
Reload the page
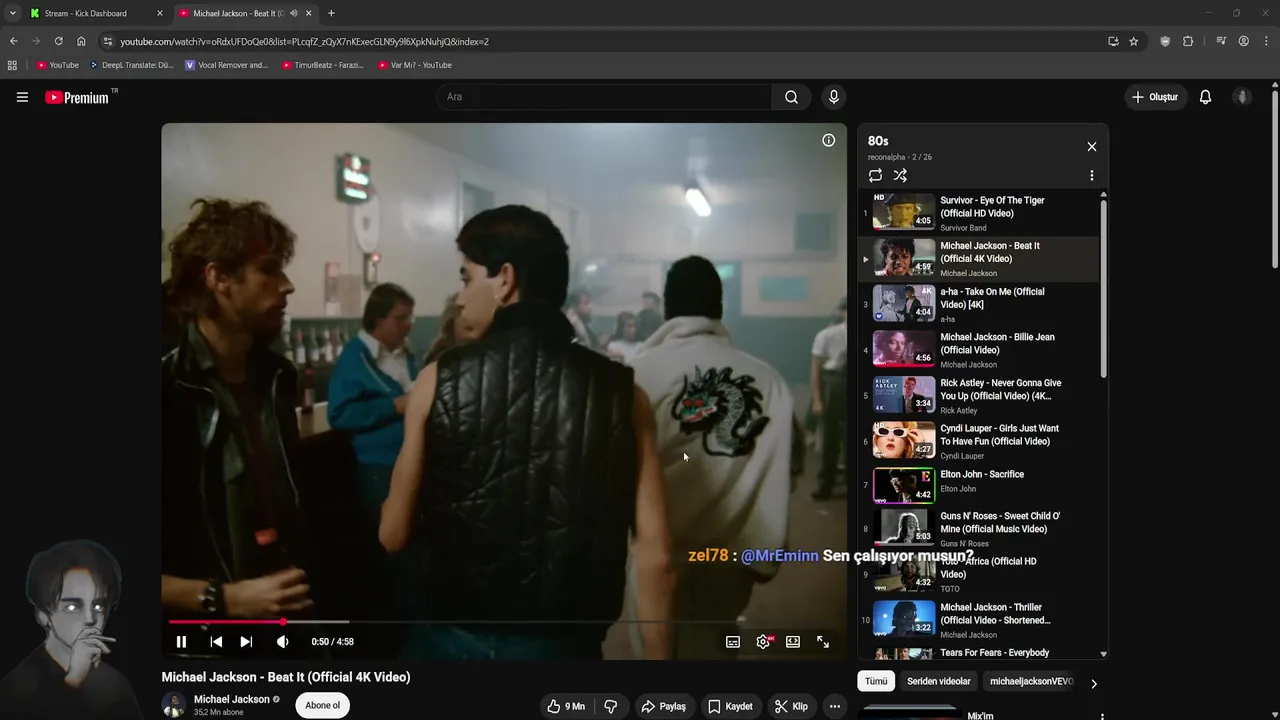(58, 41)
